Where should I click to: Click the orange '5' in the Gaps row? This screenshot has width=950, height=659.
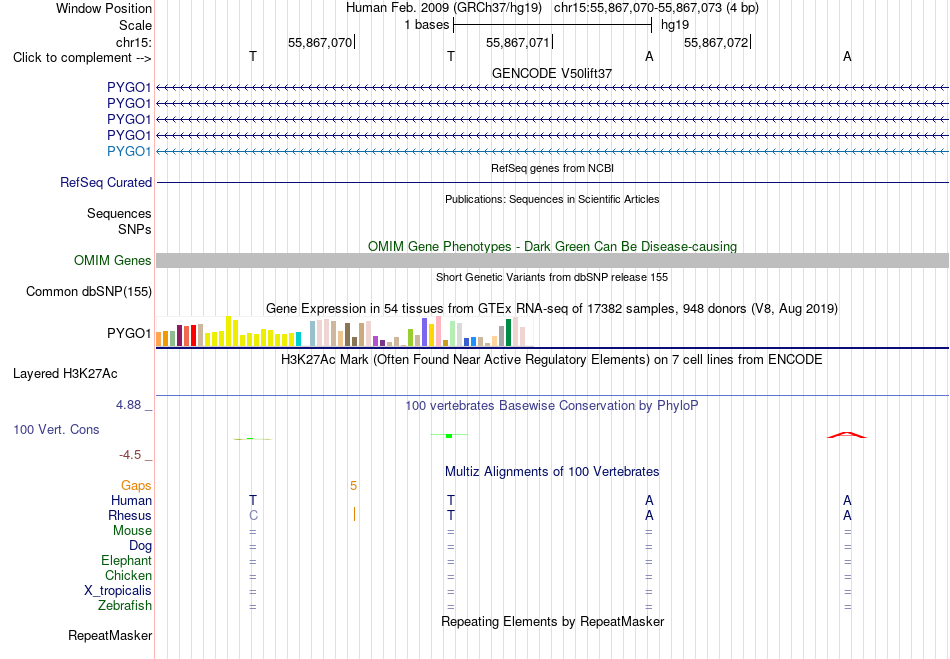(353, 486)
